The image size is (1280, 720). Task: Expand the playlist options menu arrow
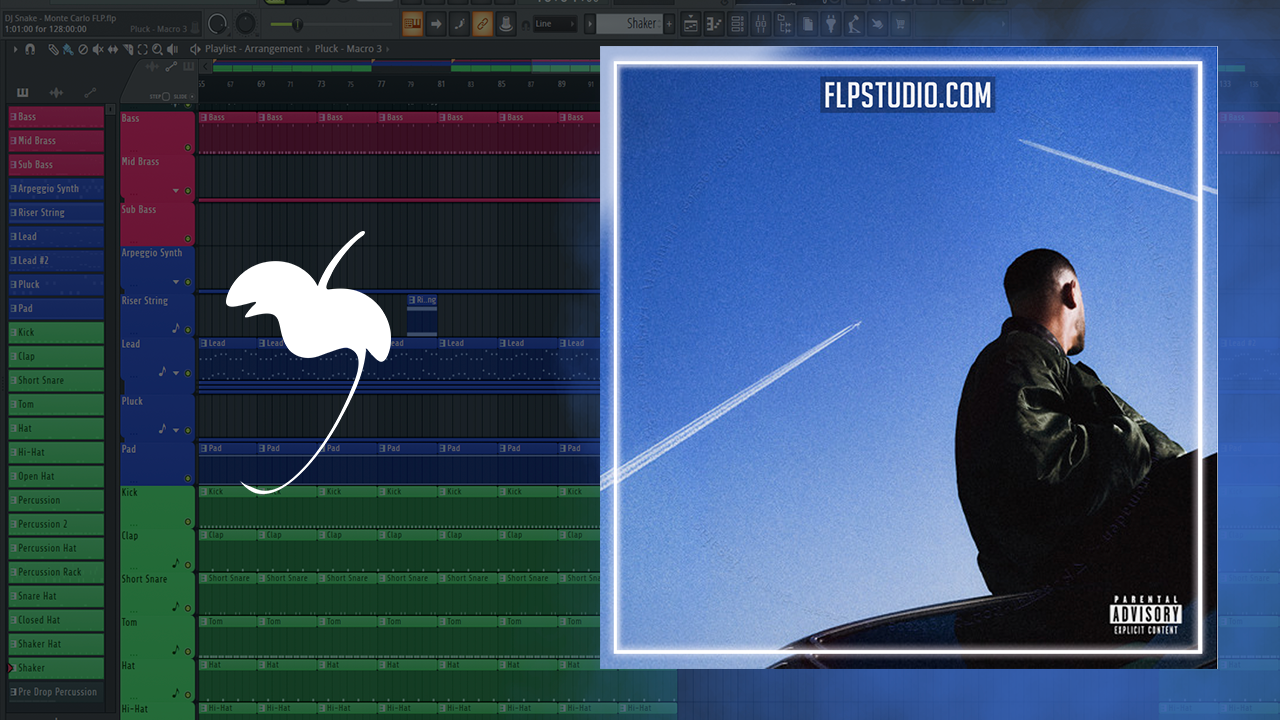(14, 49)
